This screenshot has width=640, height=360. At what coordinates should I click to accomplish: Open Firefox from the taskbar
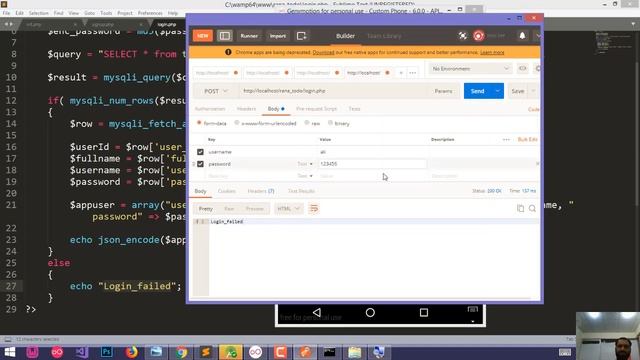[131, 352]
